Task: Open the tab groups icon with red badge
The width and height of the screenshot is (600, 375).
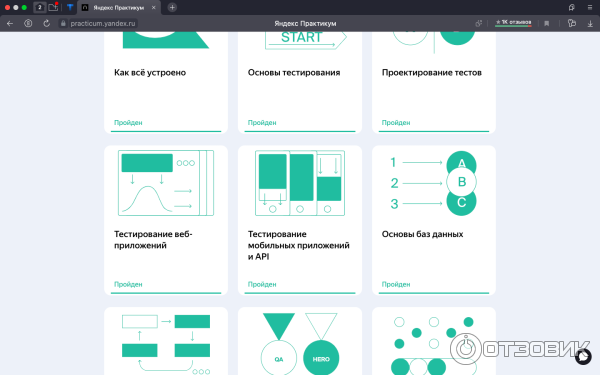Action: 53,7
